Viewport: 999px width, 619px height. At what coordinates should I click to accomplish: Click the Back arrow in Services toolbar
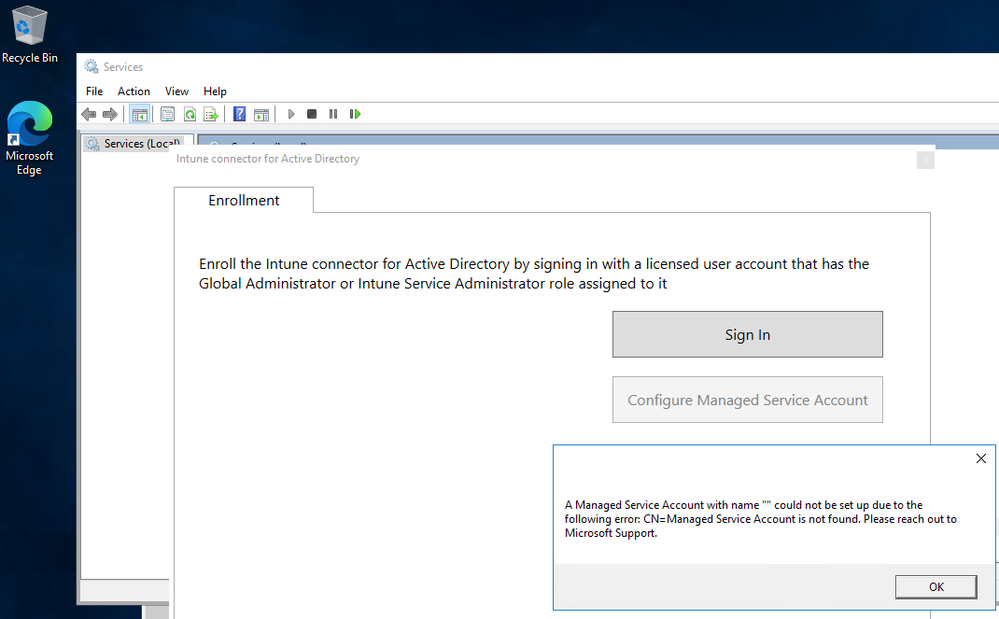click(x=89, y=114)
